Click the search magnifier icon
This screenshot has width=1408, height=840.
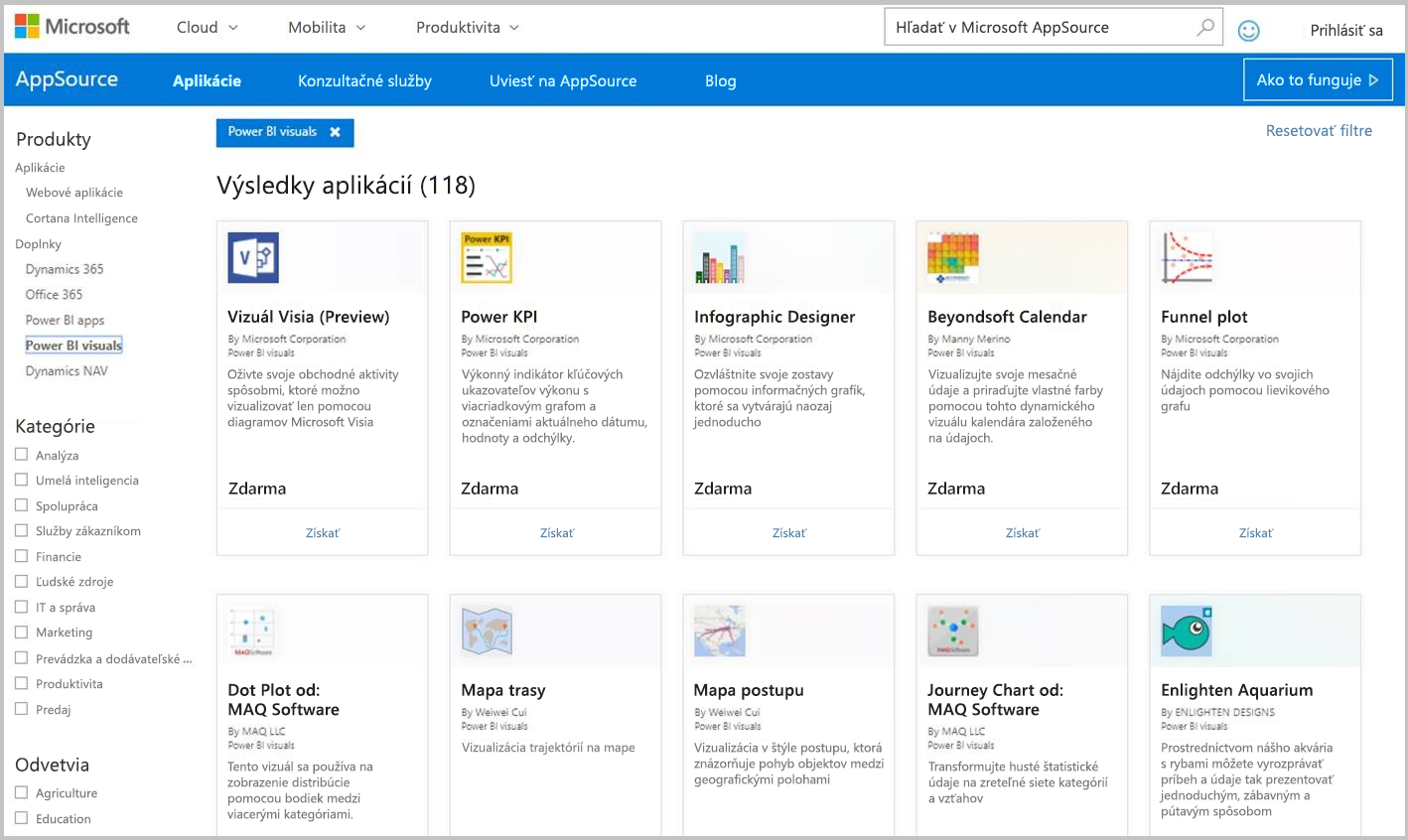click(x=1202, y=27)
